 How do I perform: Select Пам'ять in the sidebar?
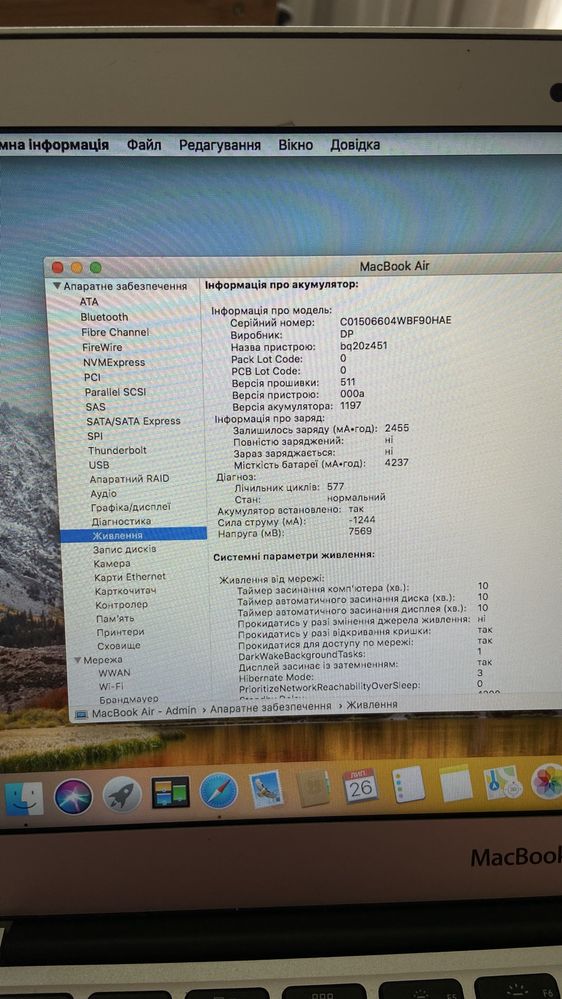pos(115,618)
